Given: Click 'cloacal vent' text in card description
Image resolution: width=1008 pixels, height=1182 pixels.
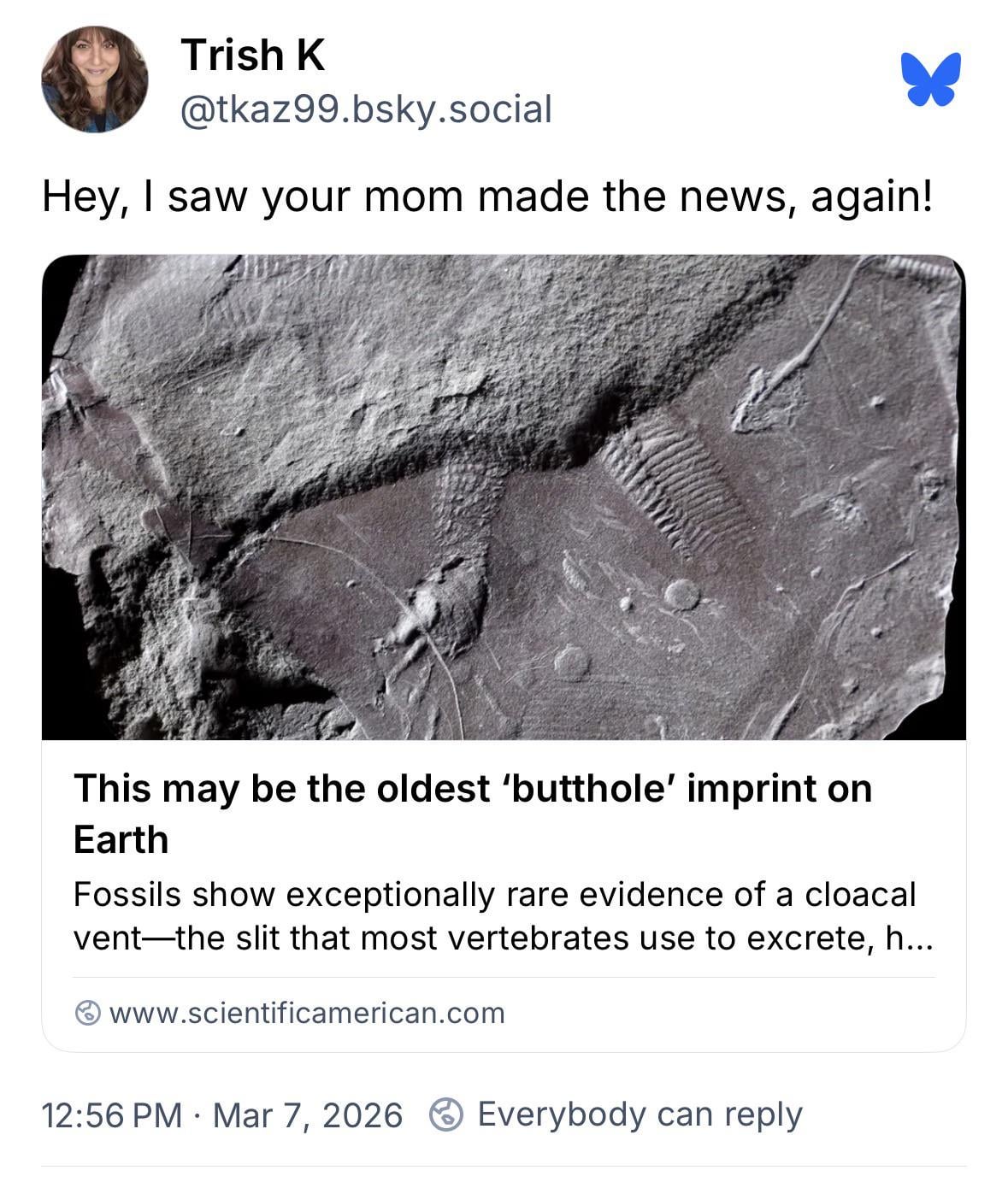Looking at the screenshot, I should coord(859,895).
